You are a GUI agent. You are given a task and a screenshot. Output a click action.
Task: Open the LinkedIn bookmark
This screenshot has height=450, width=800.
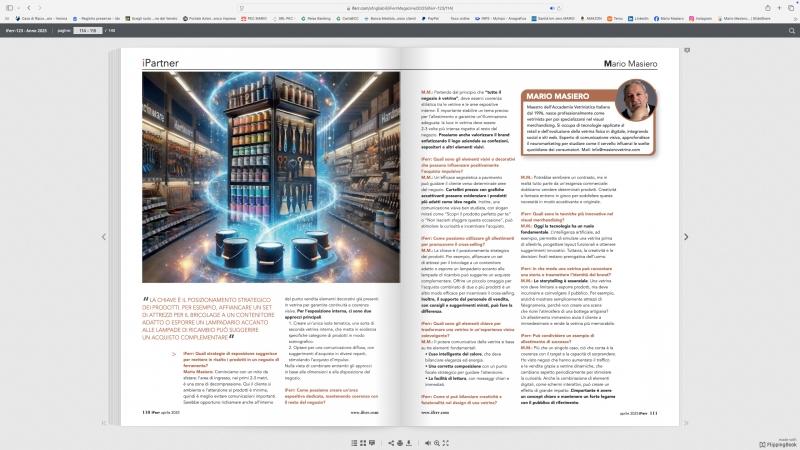(638, 18)
